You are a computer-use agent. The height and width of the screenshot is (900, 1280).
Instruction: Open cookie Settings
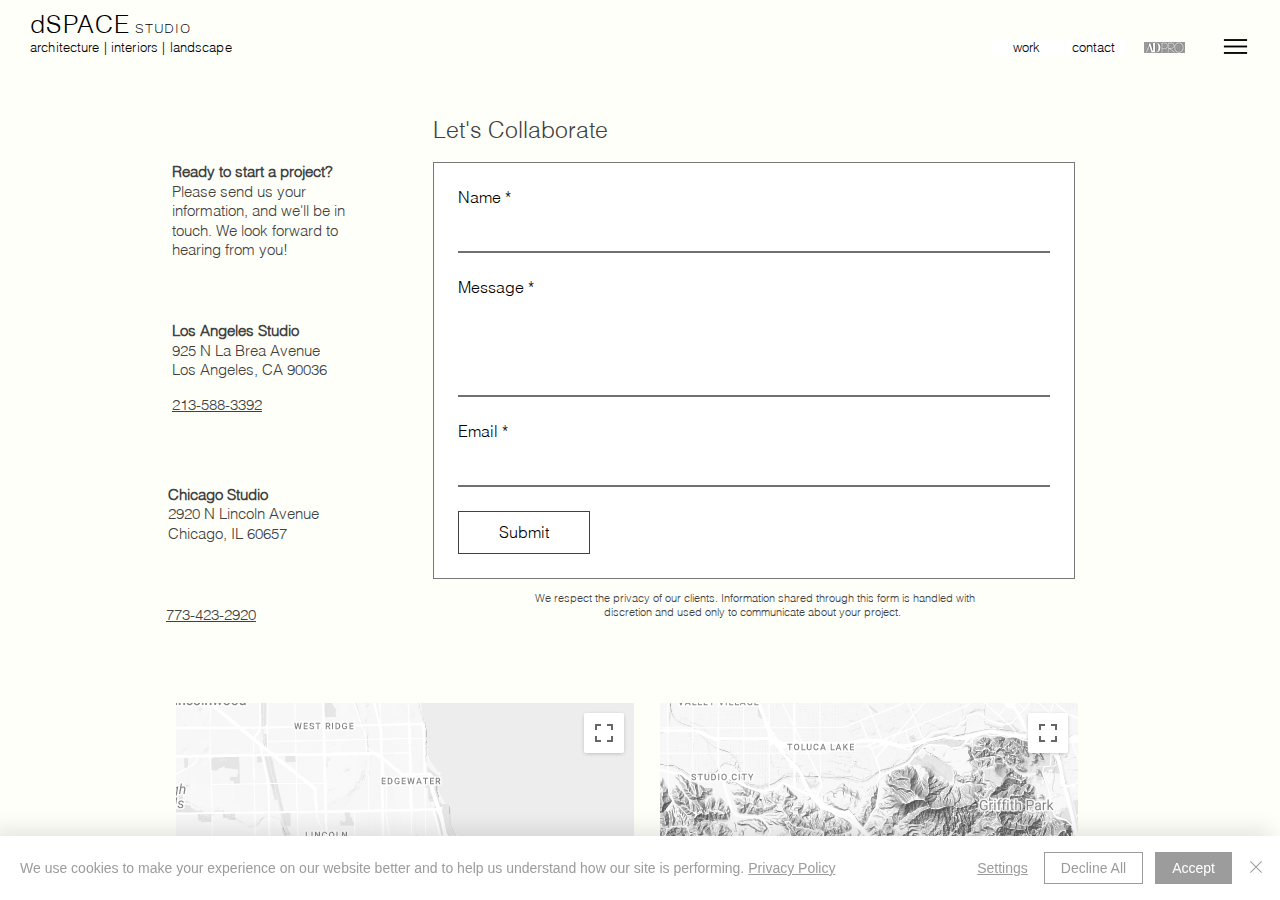pyautogui.click(x=1002, y=868)
